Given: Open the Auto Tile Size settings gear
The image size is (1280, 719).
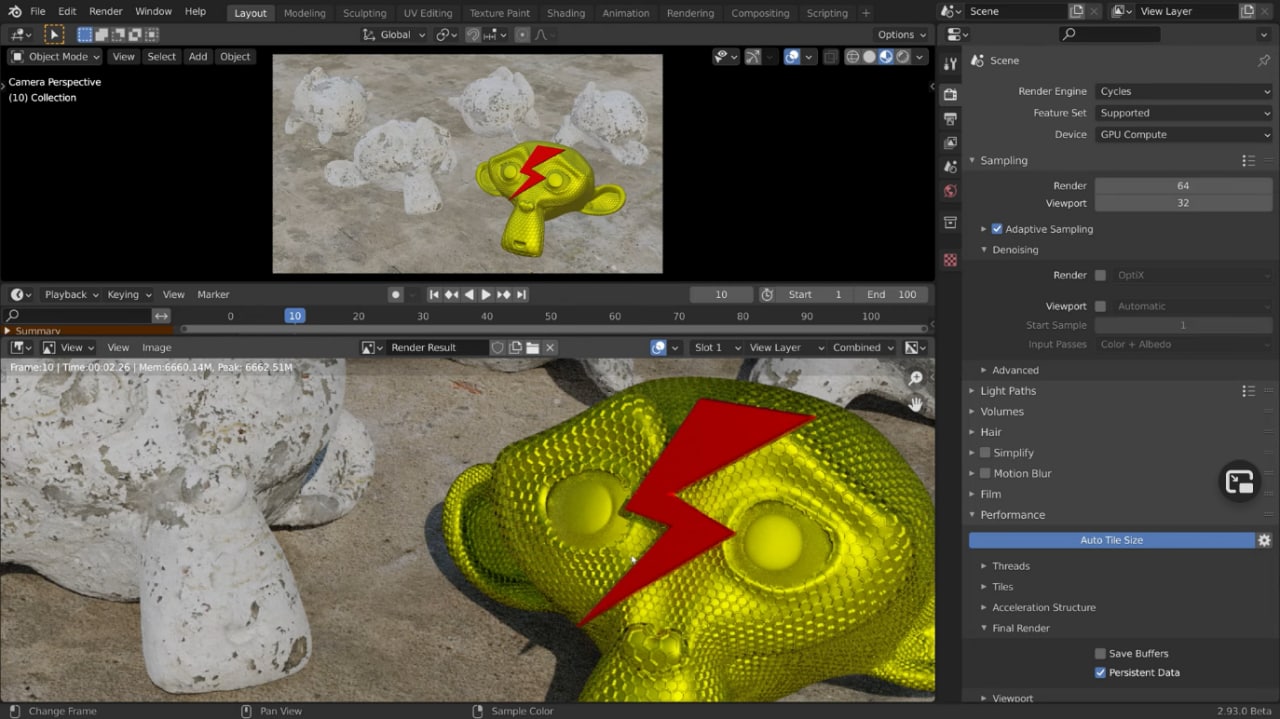Looking at the screenshot, I should tap(1264, 540).
